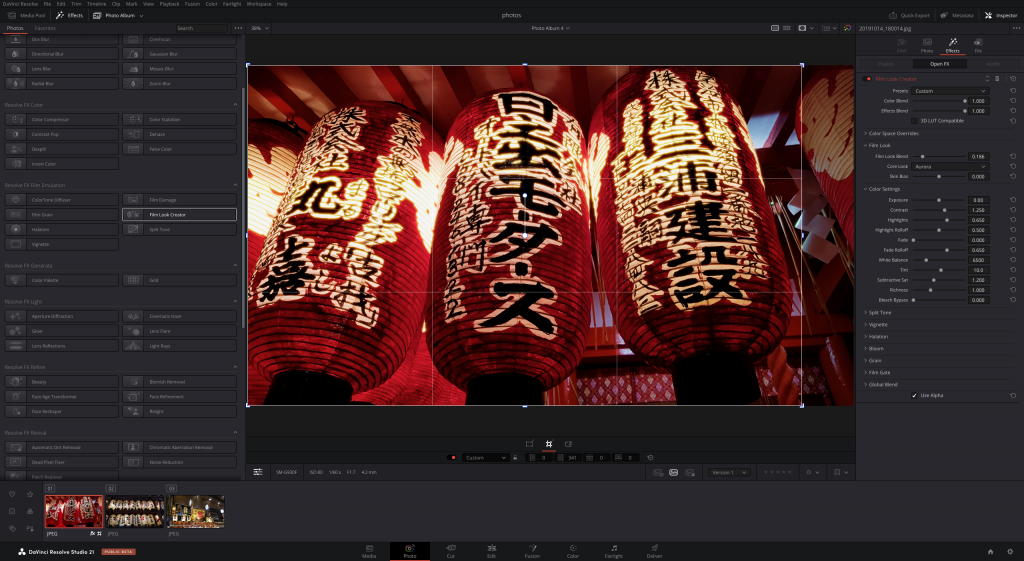Open the Fusion menu
The height and width of the screenshot is (561, 1024).
(x=192, y=4)
